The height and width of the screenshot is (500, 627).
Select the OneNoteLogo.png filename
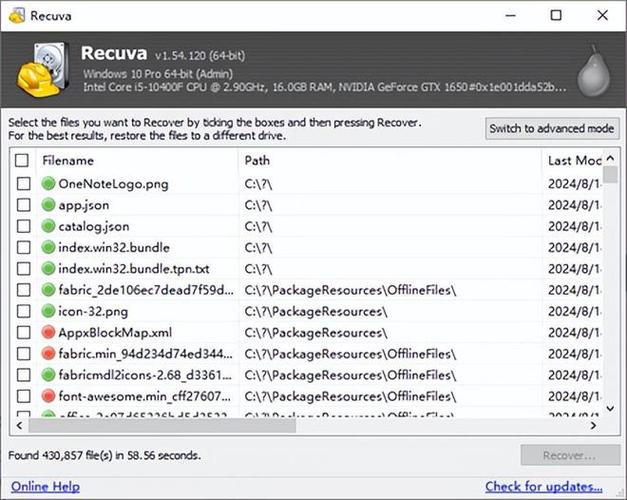113,184
